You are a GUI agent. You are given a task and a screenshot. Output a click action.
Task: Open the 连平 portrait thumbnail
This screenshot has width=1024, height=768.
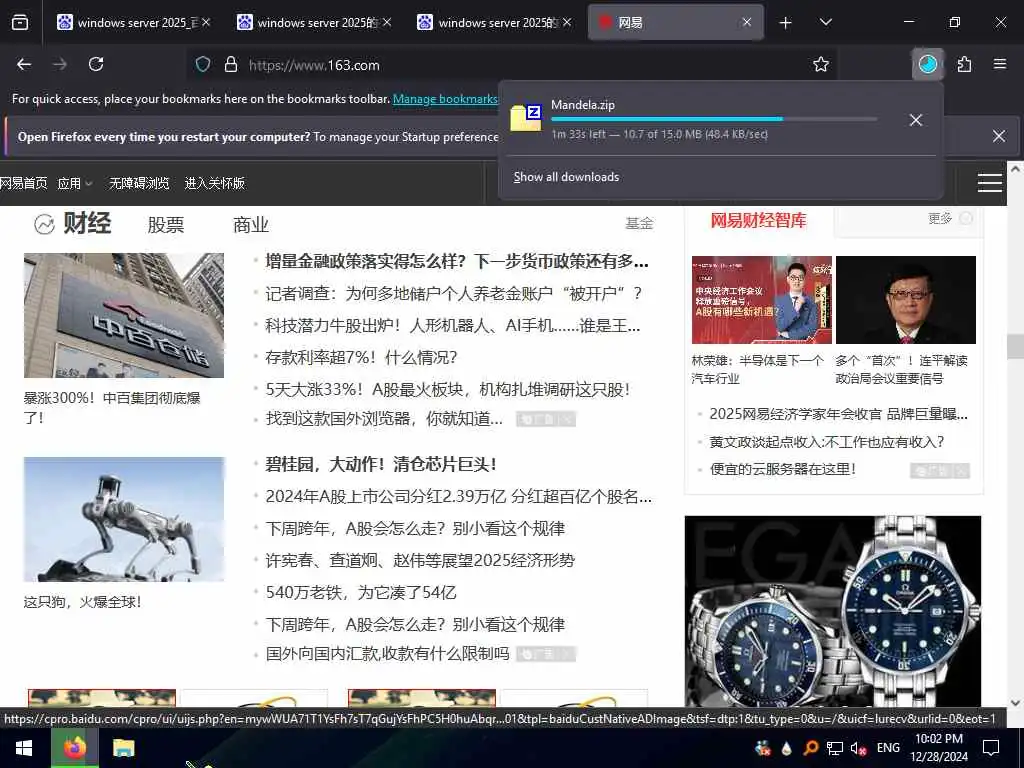click(906, 300)
